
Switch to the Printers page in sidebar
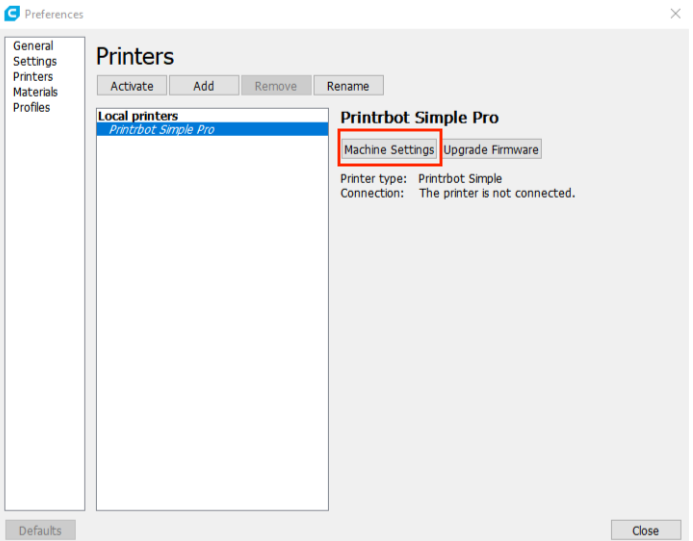click(x=33, y=76)
